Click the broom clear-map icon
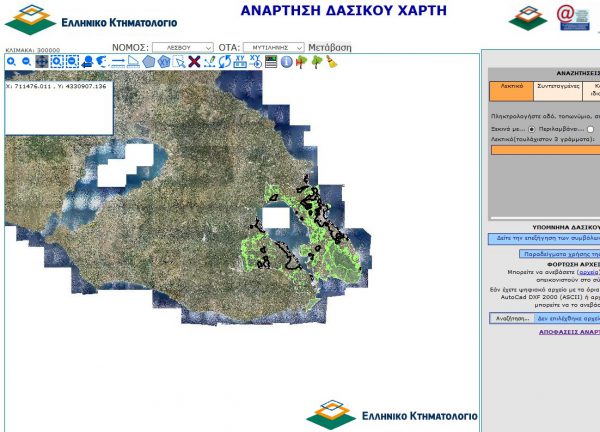Screen dimensions: 600x432 tap(331, 62)
